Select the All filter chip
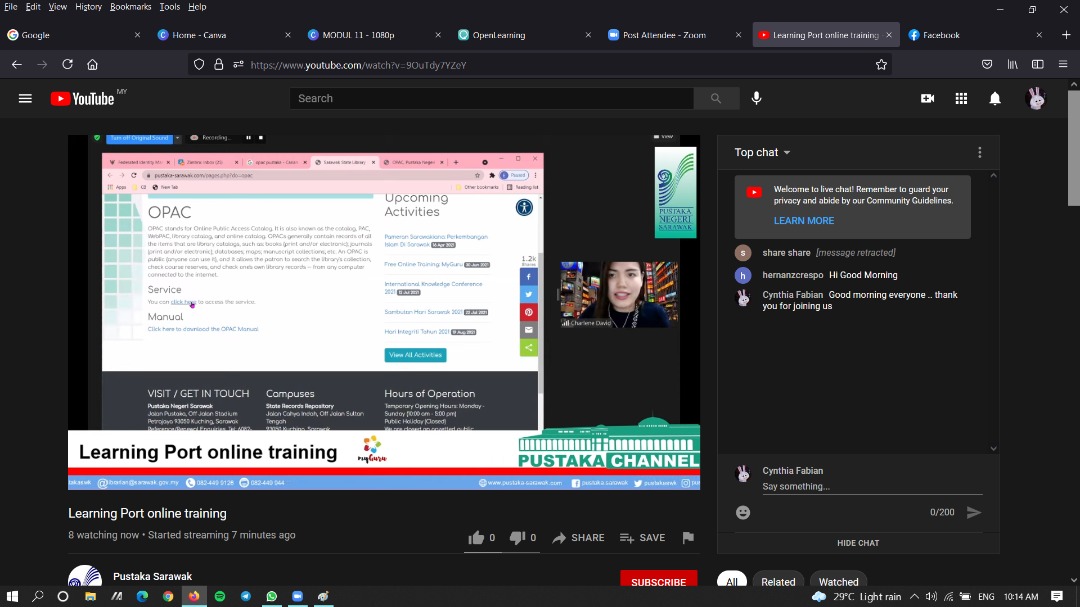1080x607 pixels. pyautogui.click(x=731, y=582)
